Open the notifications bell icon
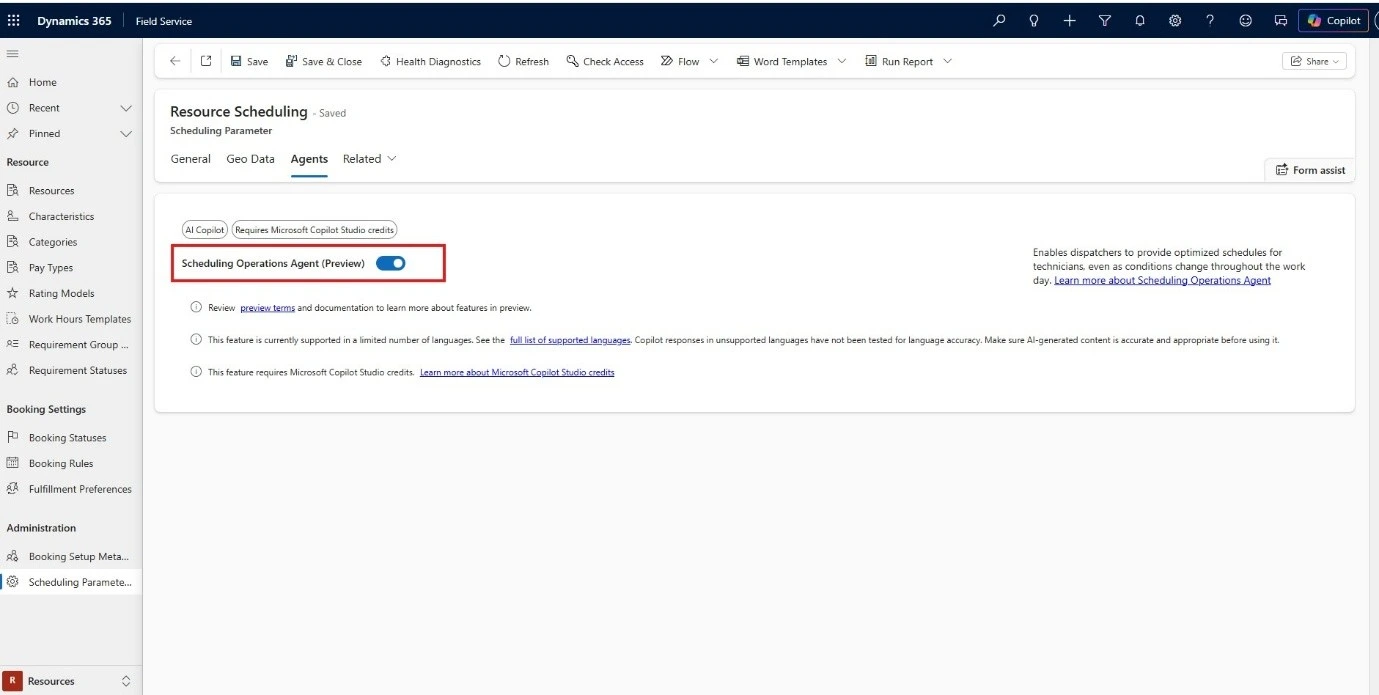 point(1140,20)
